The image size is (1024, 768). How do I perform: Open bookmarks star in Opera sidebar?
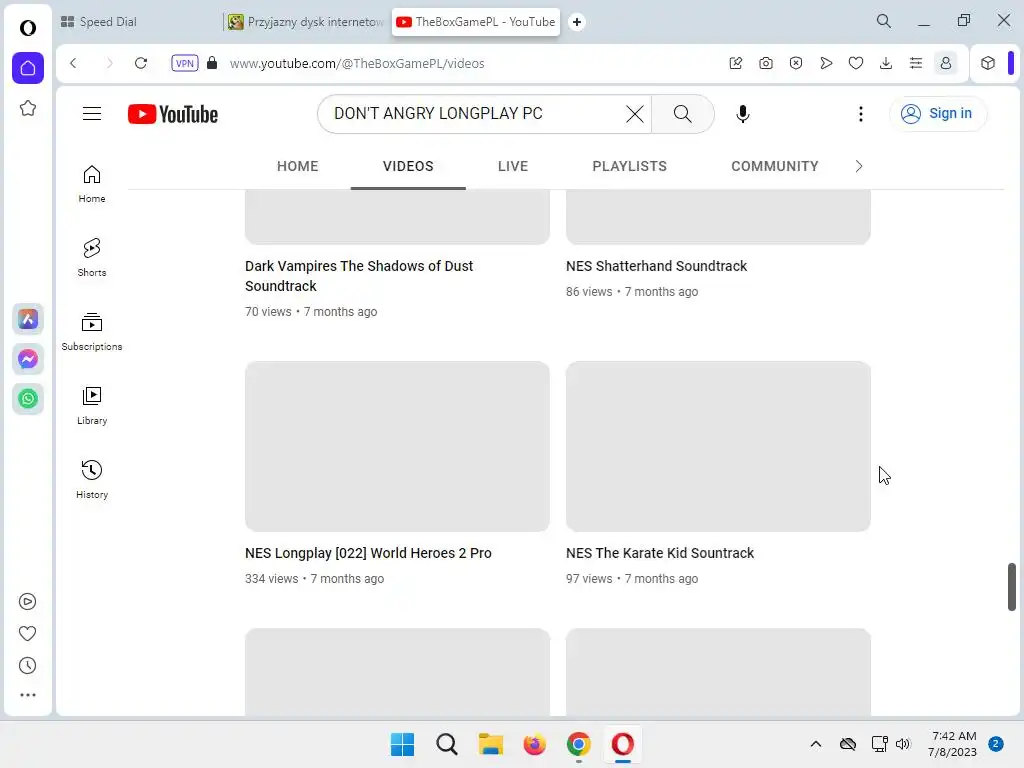tap(27, 108)
